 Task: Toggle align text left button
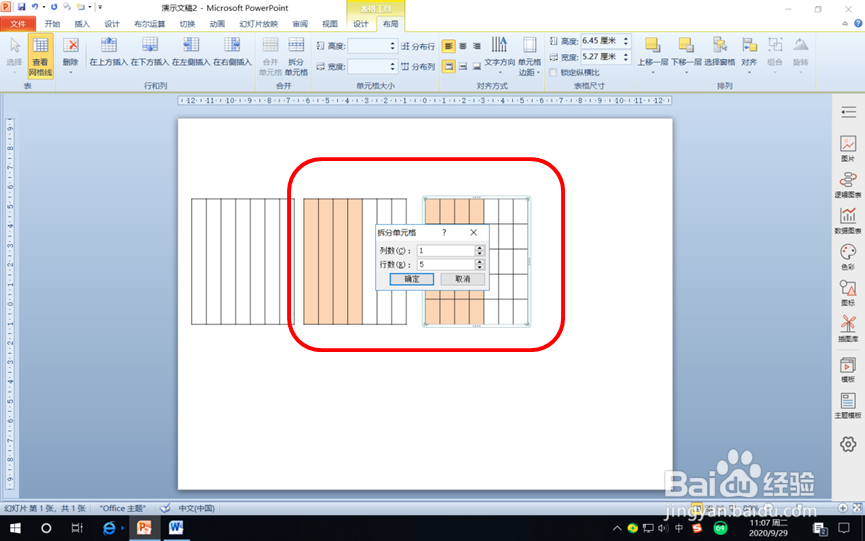(448, 46)
